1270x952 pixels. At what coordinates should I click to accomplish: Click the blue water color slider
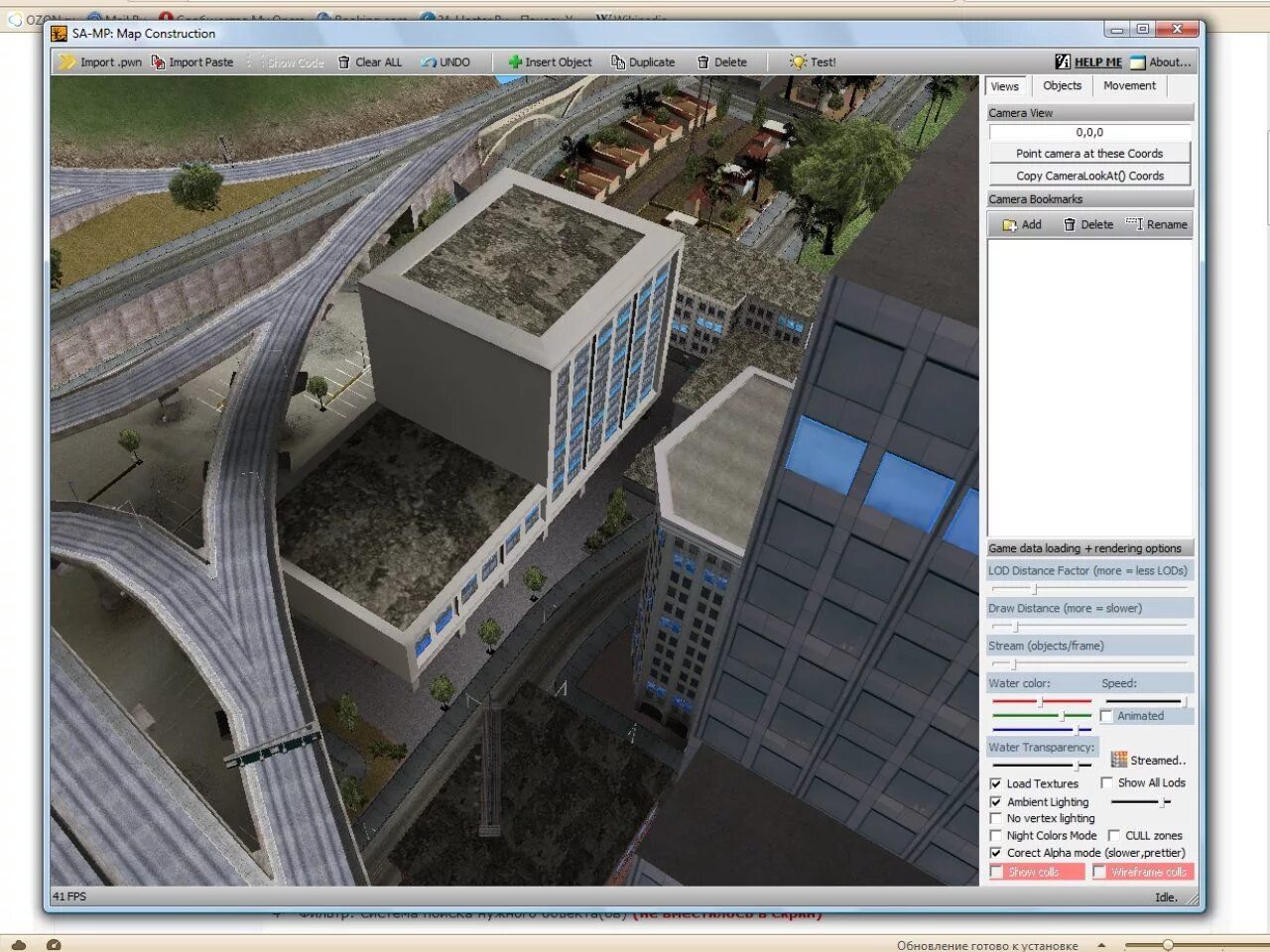1042,729
